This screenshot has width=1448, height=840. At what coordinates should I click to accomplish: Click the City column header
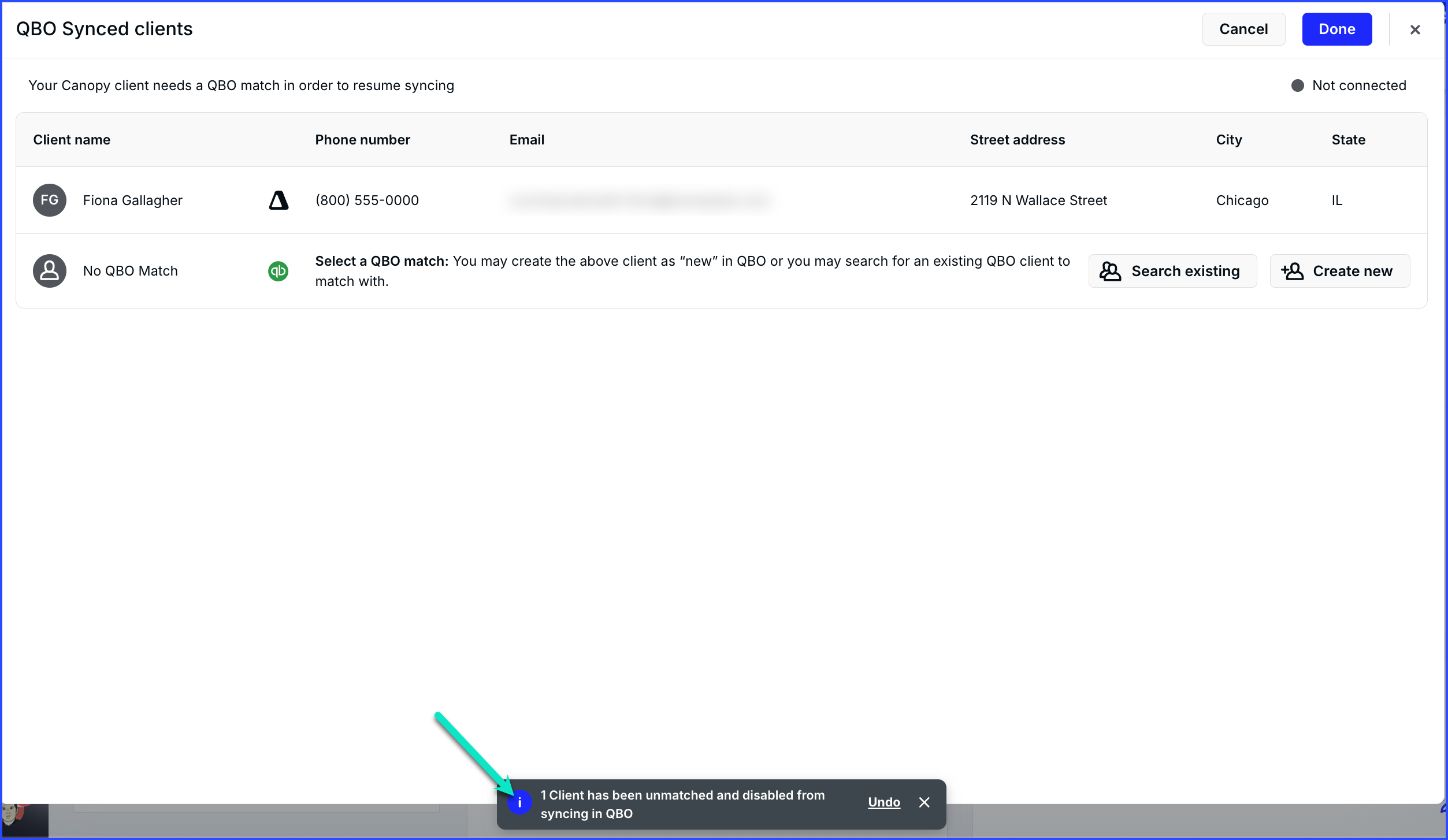point(1229,140)
